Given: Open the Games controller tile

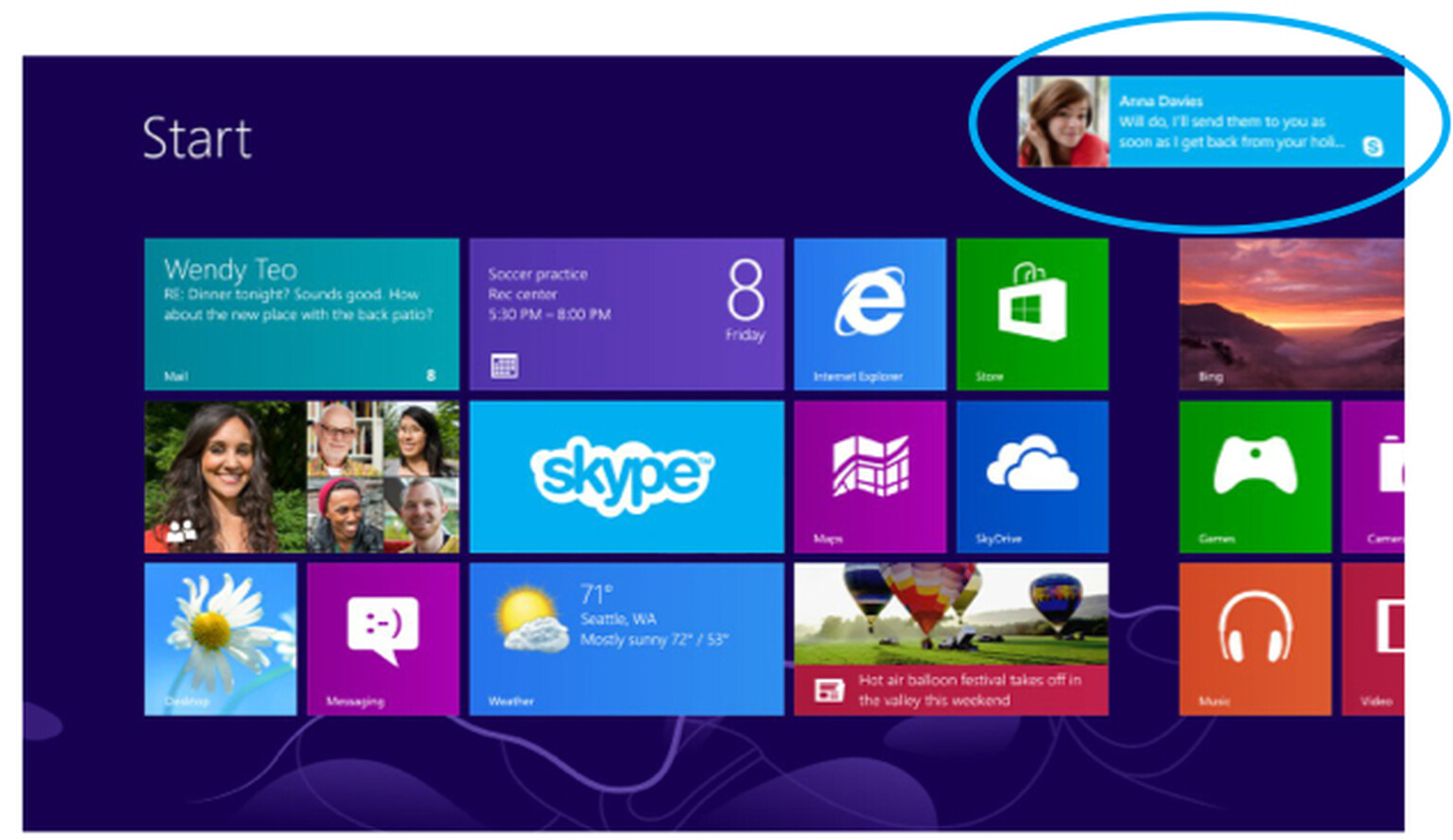Looking at the screenshot, I should pos(1254,477).
